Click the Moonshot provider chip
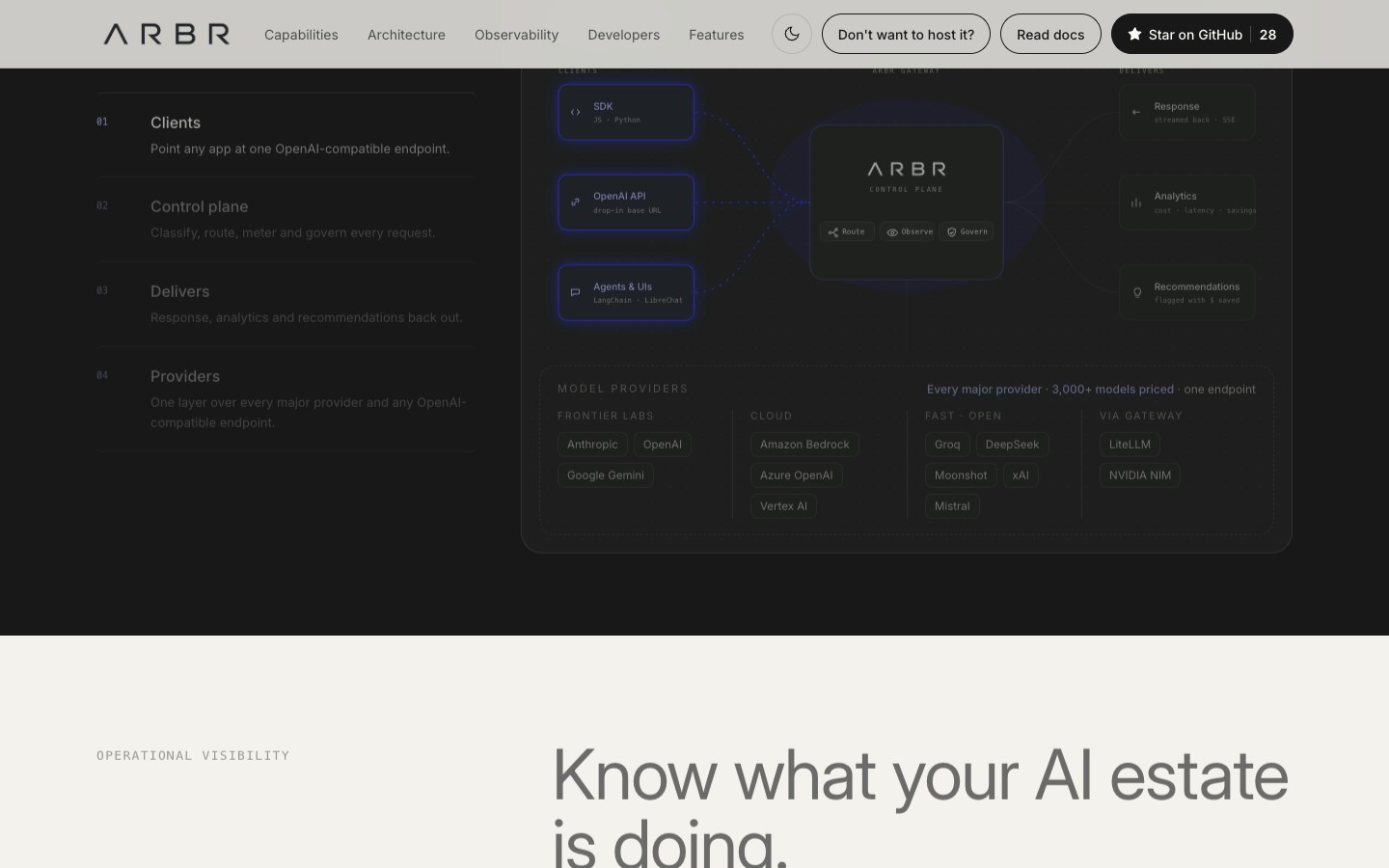Screen dimensions: 1389x868 (961, 475)
